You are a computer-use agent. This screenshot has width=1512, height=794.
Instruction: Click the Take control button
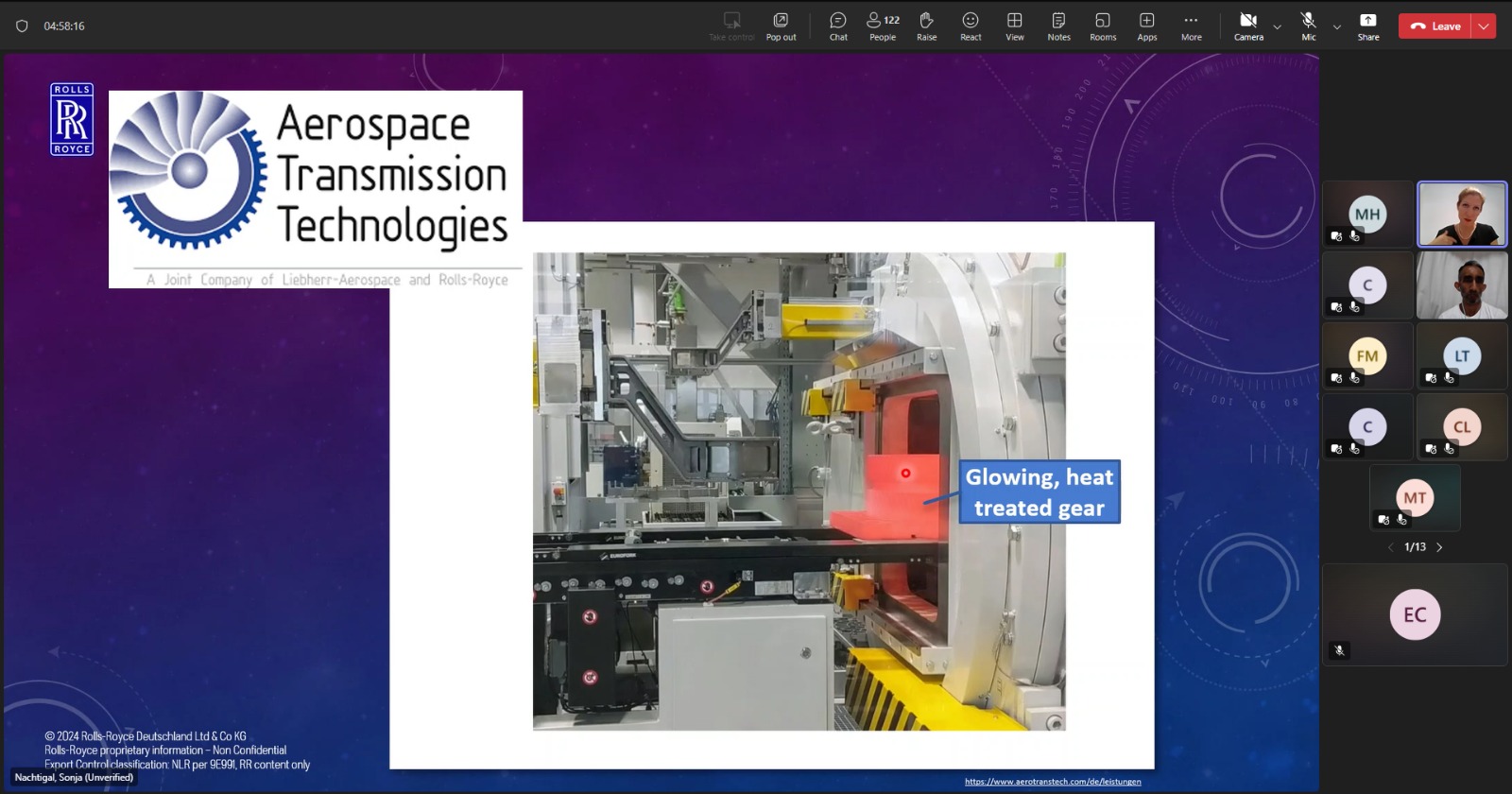(731, 26)
